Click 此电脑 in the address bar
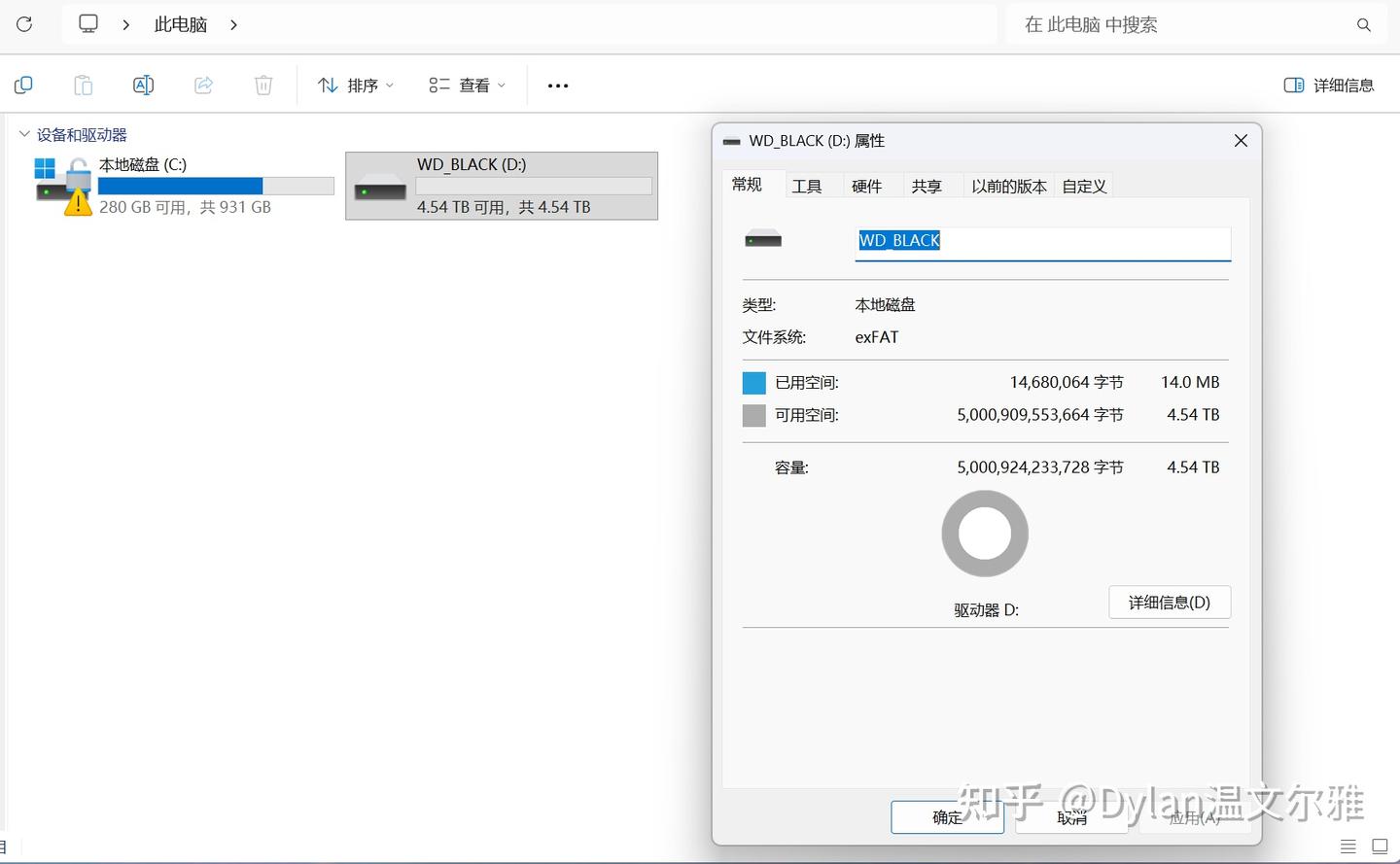The height and width of the screenshot is (864, 1400). tap(181, 24)
